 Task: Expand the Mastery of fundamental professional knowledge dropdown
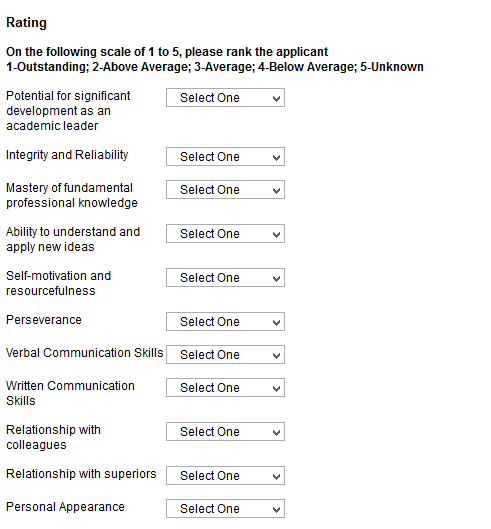[x=225, y=190]
